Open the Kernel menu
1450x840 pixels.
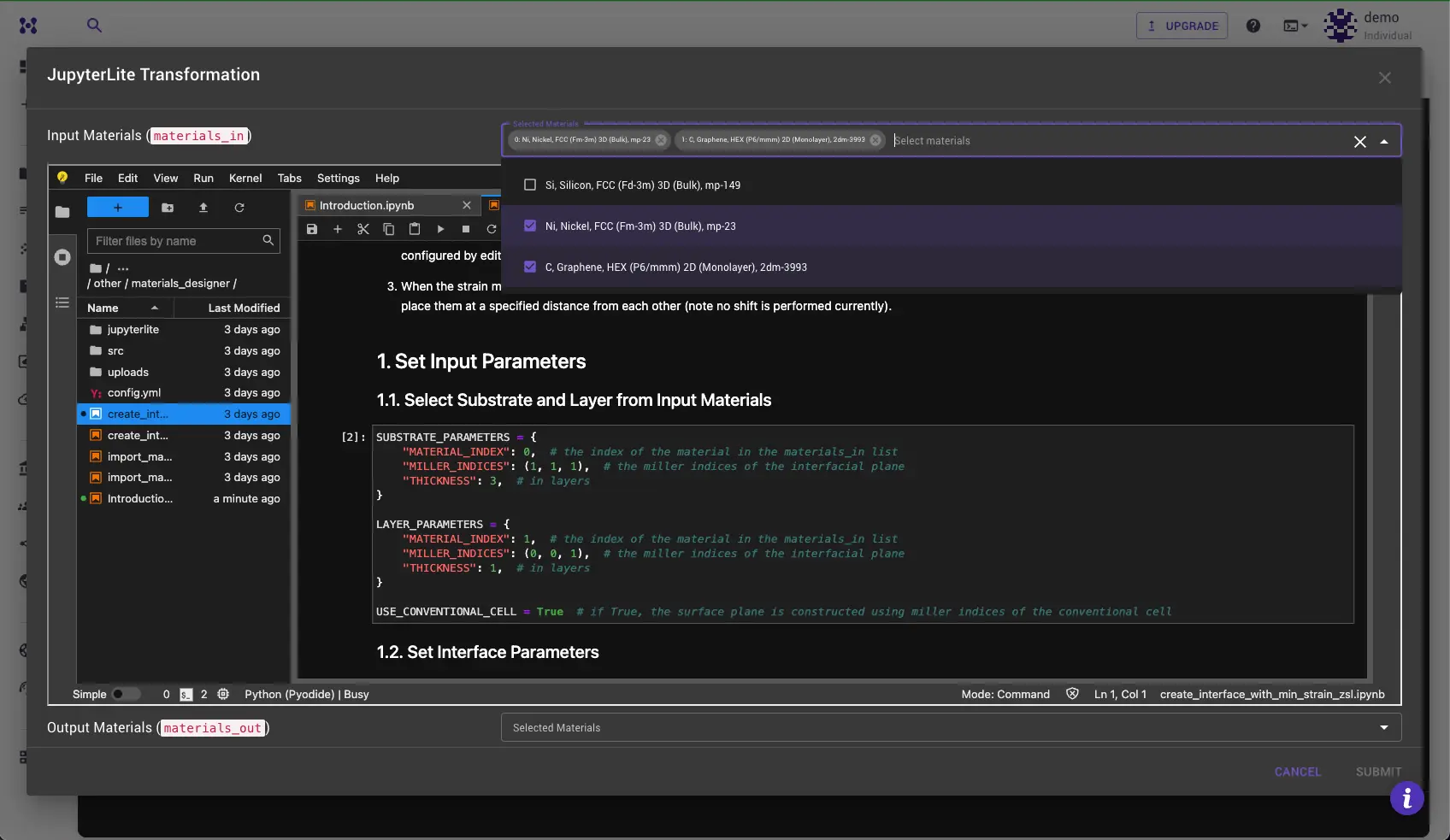pos(245,178)
